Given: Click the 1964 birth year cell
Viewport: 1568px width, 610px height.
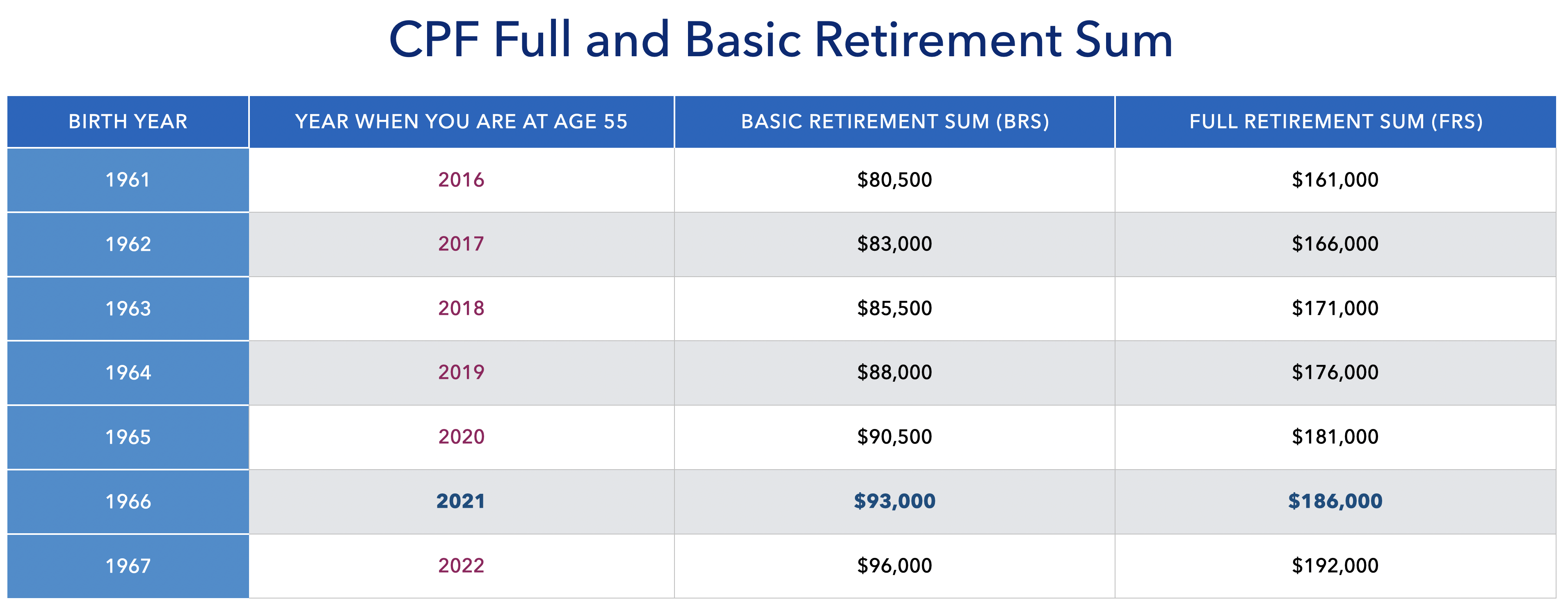Looking at the screenshot, I should coord(128,373).
